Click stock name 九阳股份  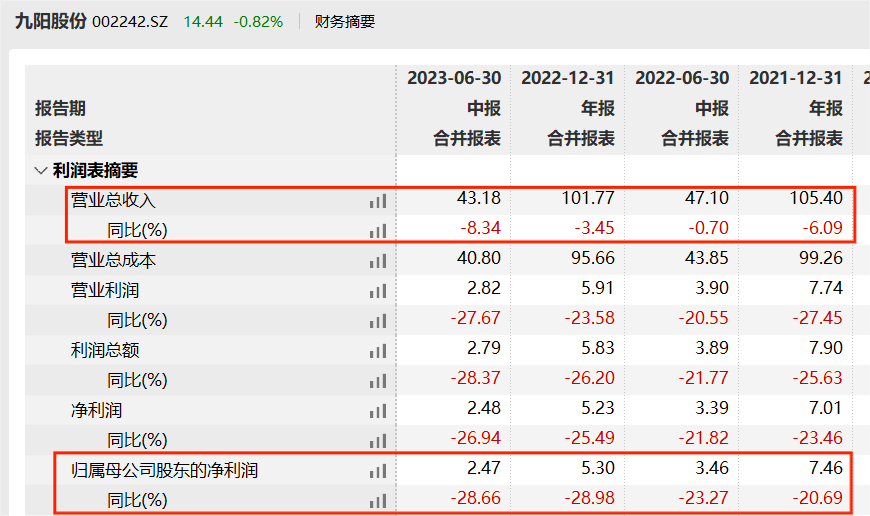point(50,22)
